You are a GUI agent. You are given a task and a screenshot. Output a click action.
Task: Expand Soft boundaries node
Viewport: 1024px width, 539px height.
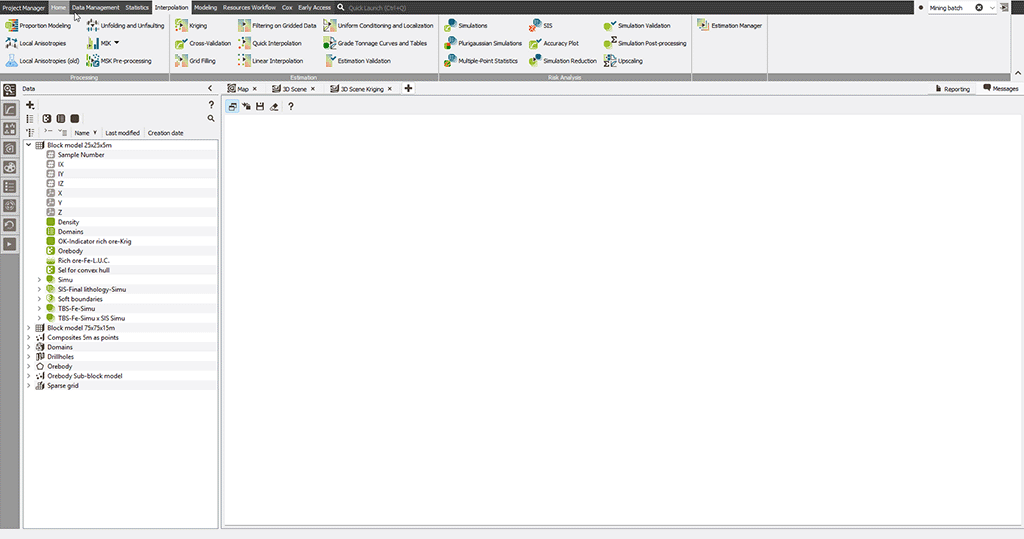click(39, 299)
